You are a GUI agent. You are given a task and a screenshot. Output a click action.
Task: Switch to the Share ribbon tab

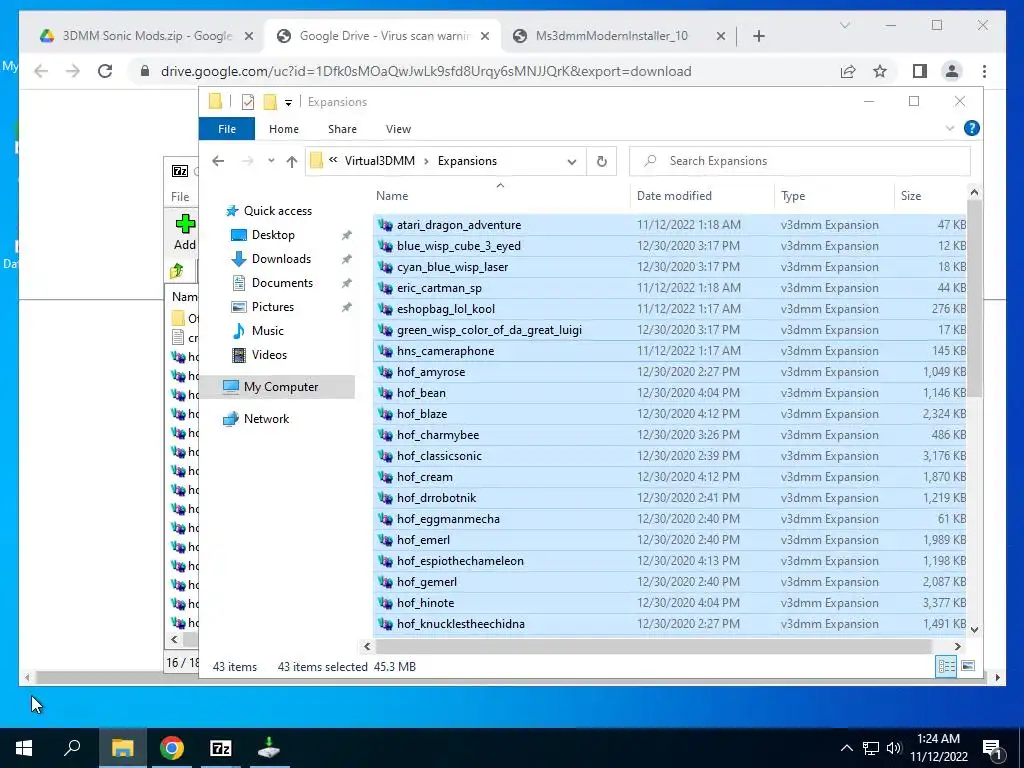pyautogui.click(x=342, y=129)
